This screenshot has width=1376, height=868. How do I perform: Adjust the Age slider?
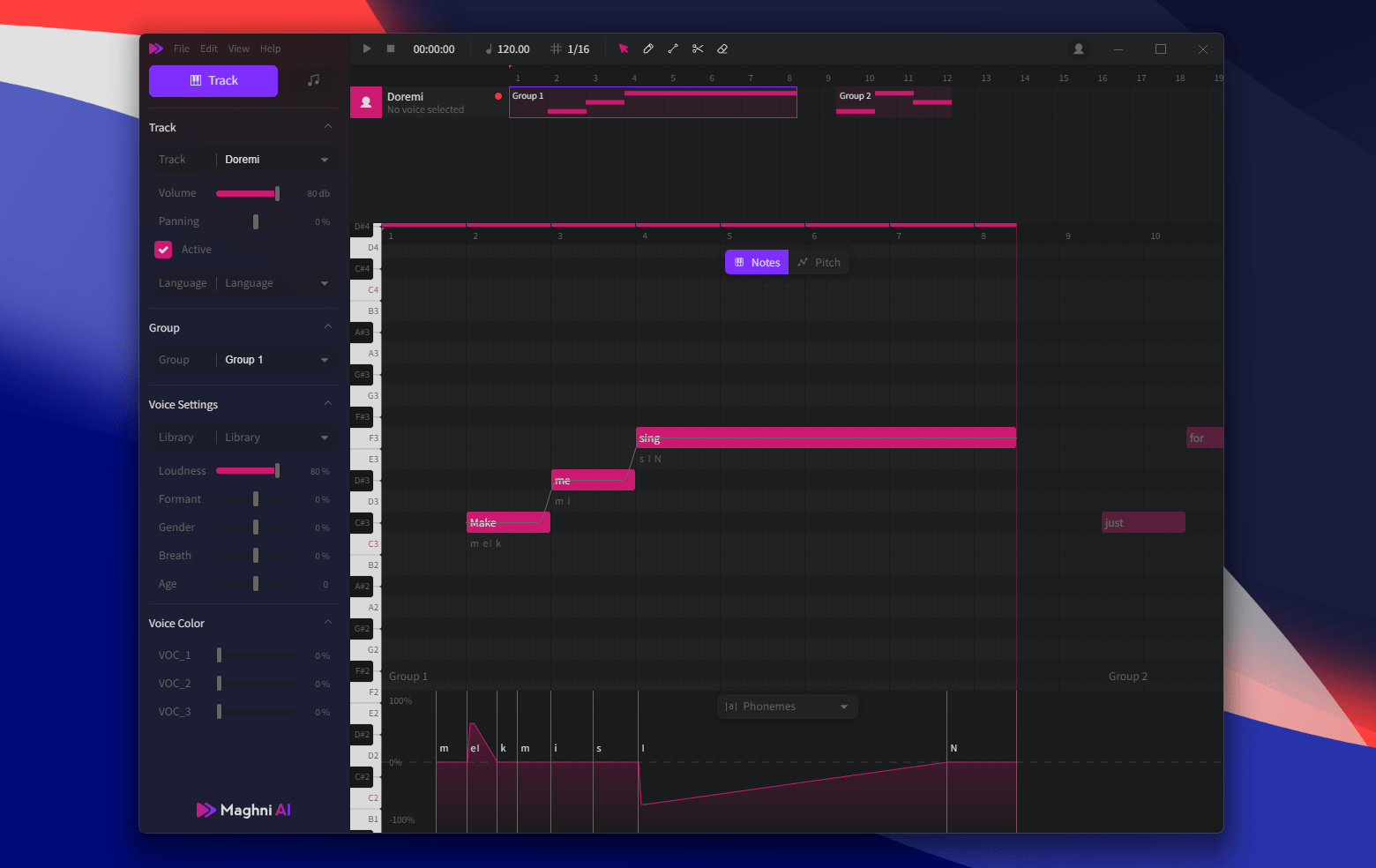[256, 584]
